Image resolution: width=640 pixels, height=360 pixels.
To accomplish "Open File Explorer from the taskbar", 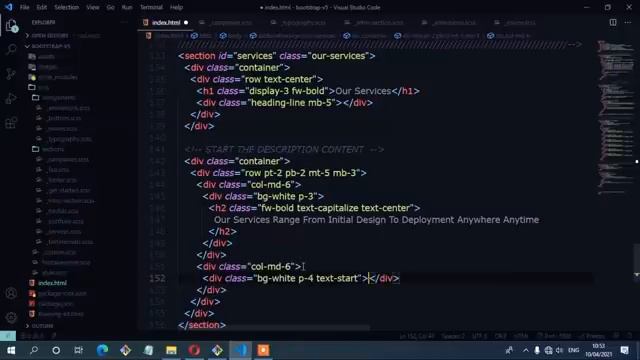I will [x=171, y=350].
